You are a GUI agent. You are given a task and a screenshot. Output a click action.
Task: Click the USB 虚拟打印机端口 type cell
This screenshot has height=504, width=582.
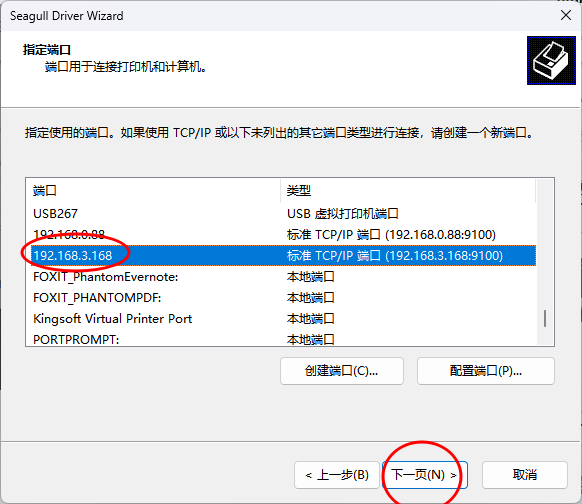tap(342, 214)
